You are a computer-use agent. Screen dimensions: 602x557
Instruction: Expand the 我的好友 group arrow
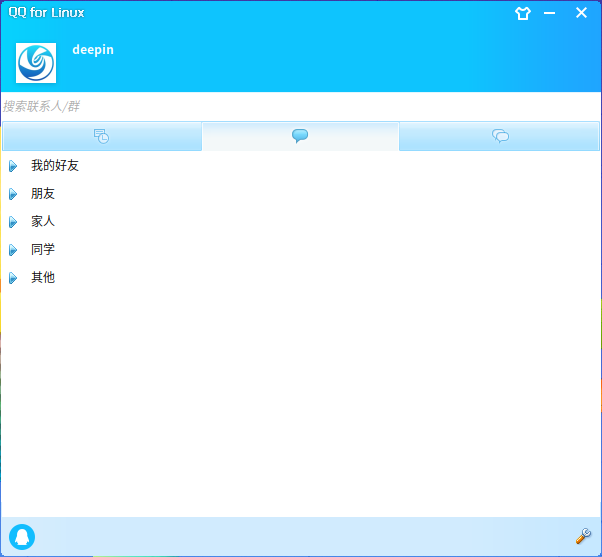(13, 166)
